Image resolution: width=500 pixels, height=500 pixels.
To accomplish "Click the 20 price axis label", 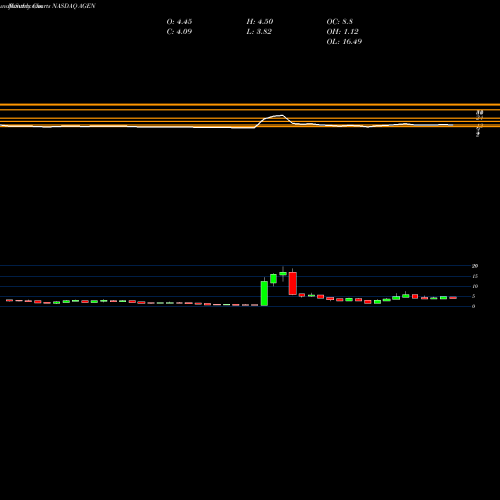I will 475,266.
